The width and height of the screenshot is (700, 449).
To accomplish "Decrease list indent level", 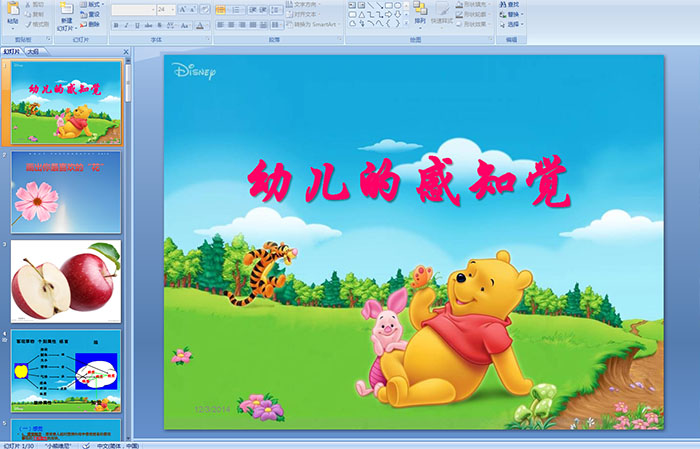I will coord(253,9).
